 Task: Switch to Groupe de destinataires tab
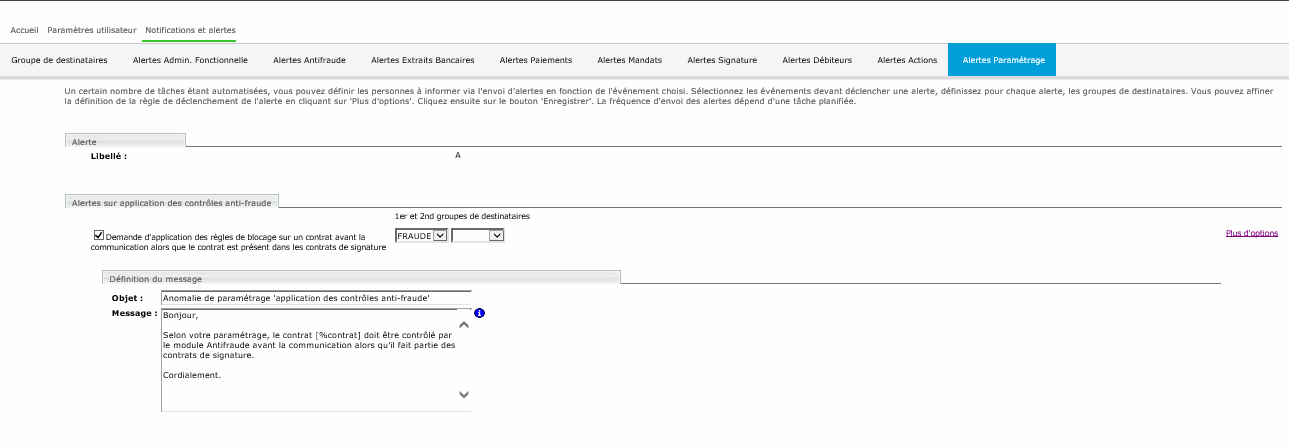pos(59,60)
